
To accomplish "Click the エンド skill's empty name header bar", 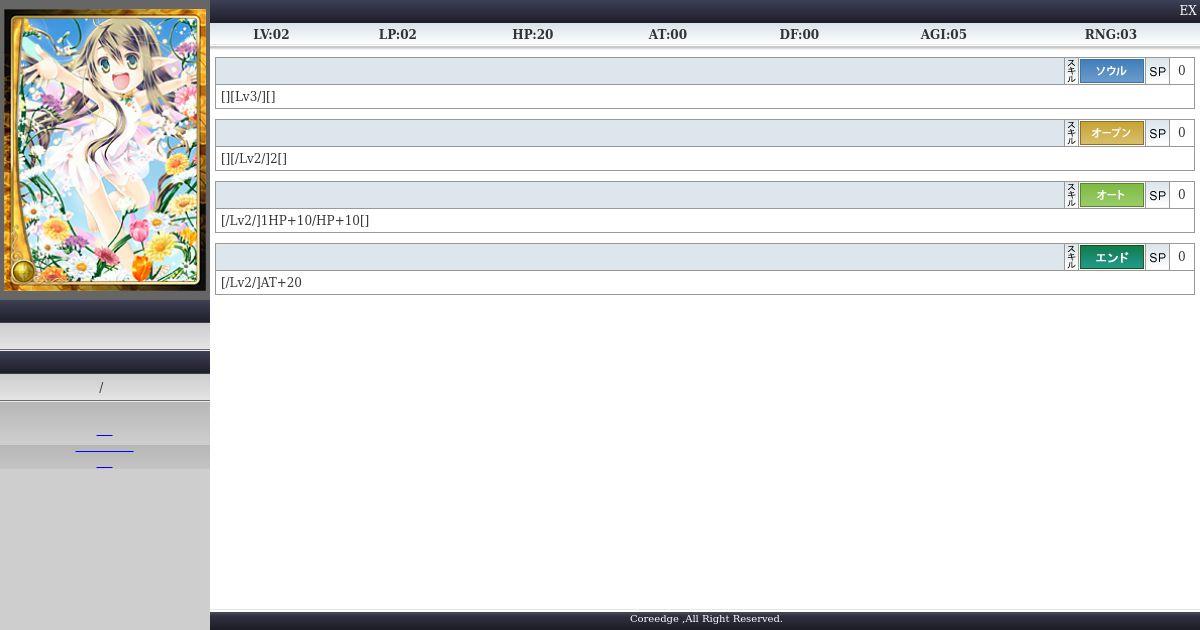I will click(x=640, y=257).
